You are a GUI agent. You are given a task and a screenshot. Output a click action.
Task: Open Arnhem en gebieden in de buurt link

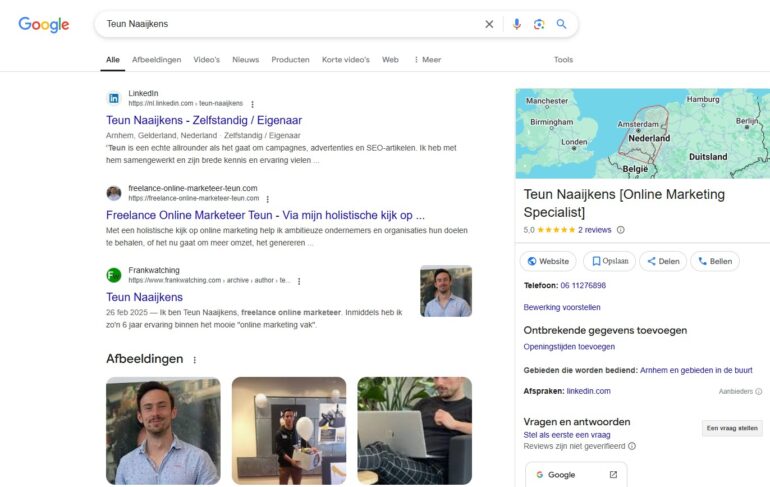(696, 370)
